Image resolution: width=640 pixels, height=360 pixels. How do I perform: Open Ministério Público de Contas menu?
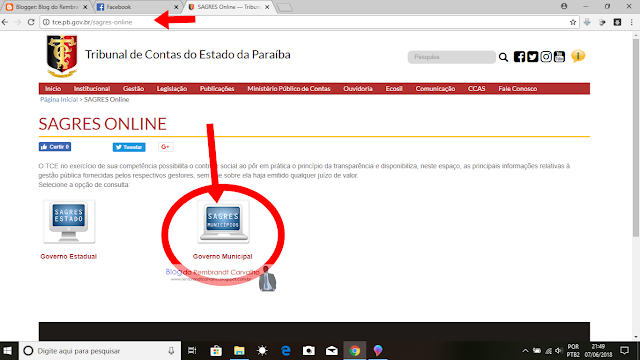point(289,89)
